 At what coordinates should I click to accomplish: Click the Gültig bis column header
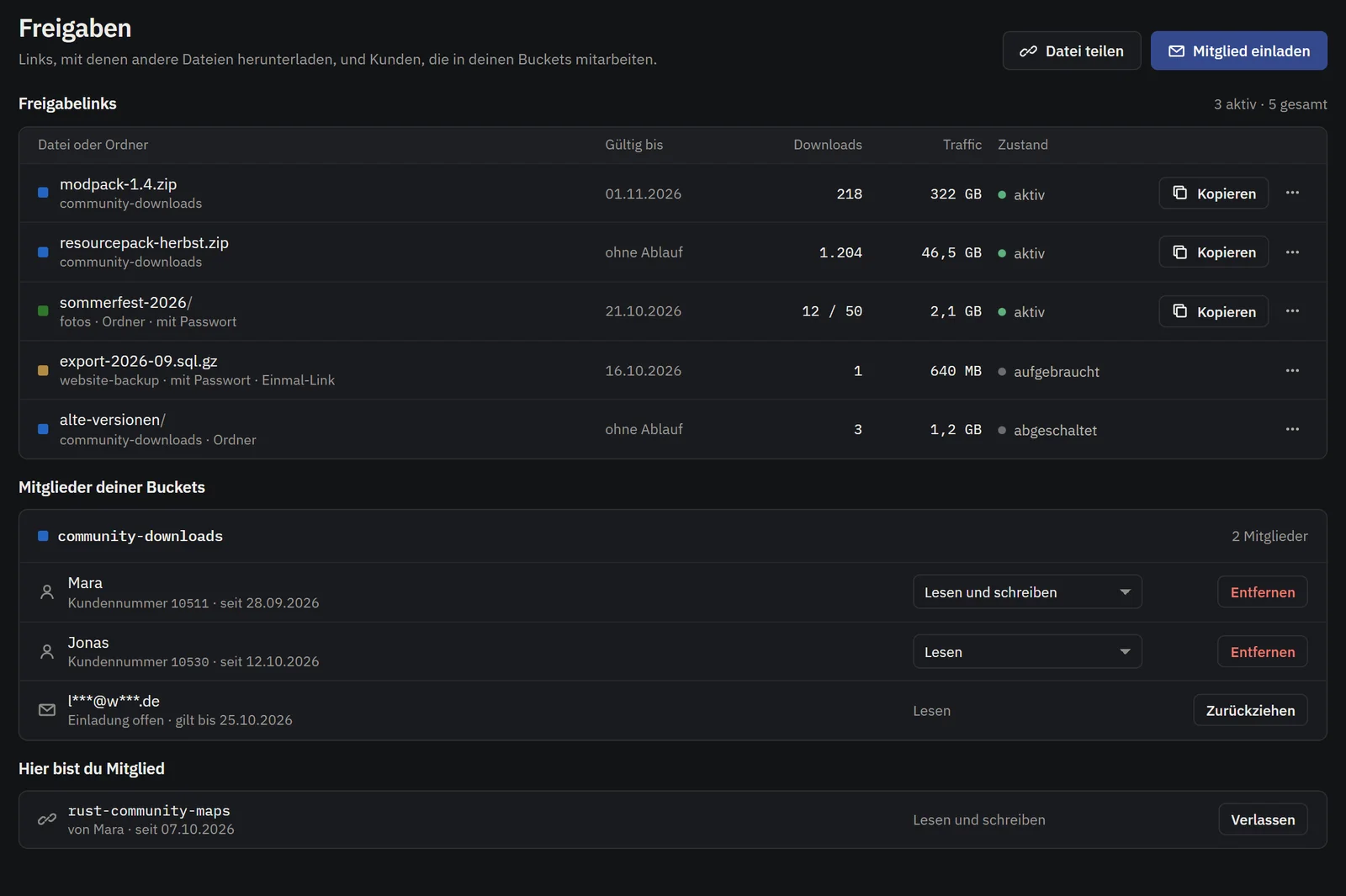tap(633, 145)
